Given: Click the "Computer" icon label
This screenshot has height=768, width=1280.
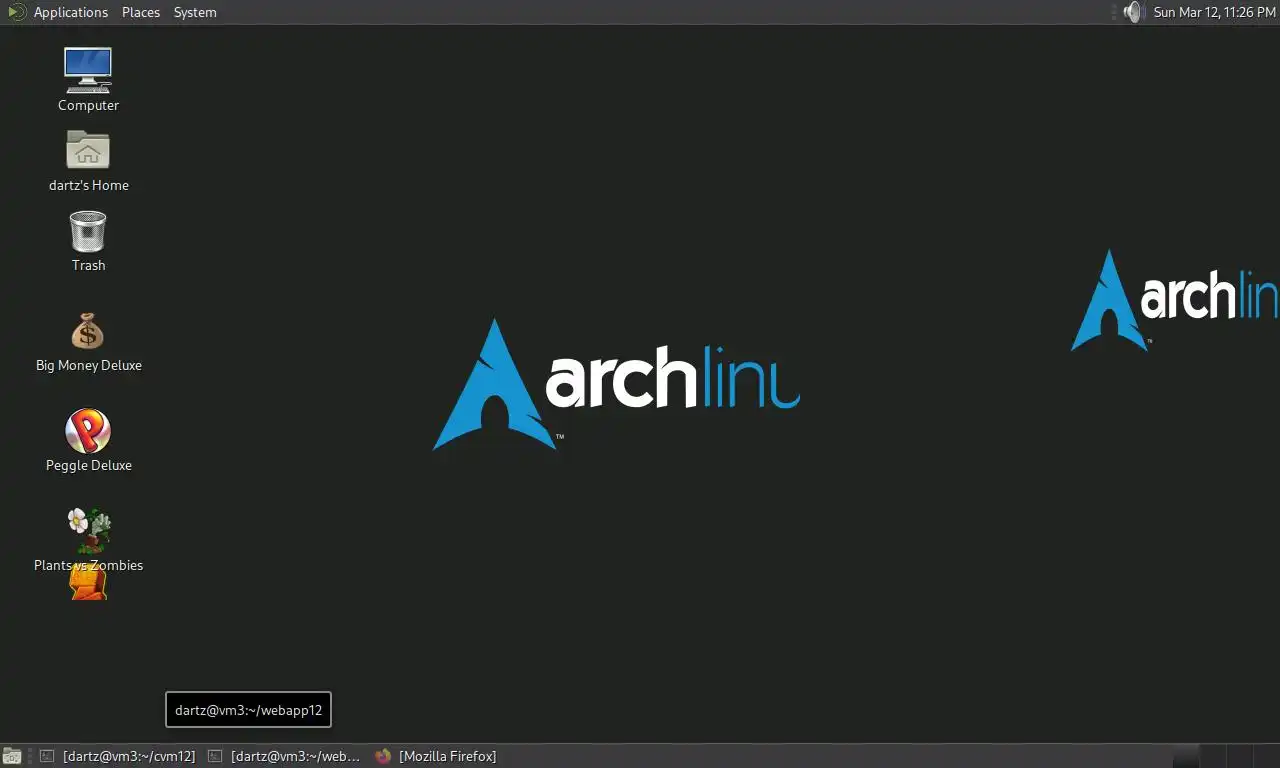Looking at the screenshot, I should coord(88,105).
